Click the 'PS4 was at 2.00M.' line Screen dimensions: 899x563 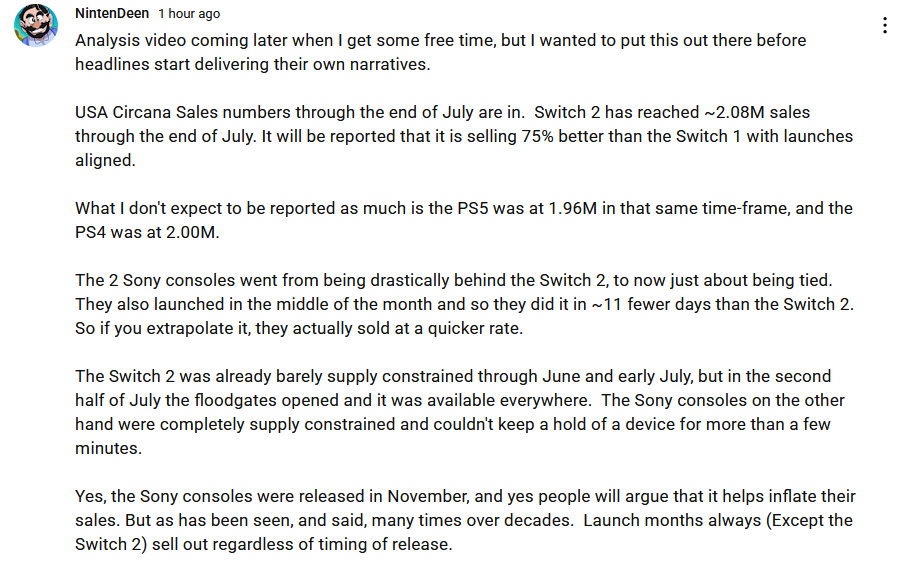click(147, 232)
